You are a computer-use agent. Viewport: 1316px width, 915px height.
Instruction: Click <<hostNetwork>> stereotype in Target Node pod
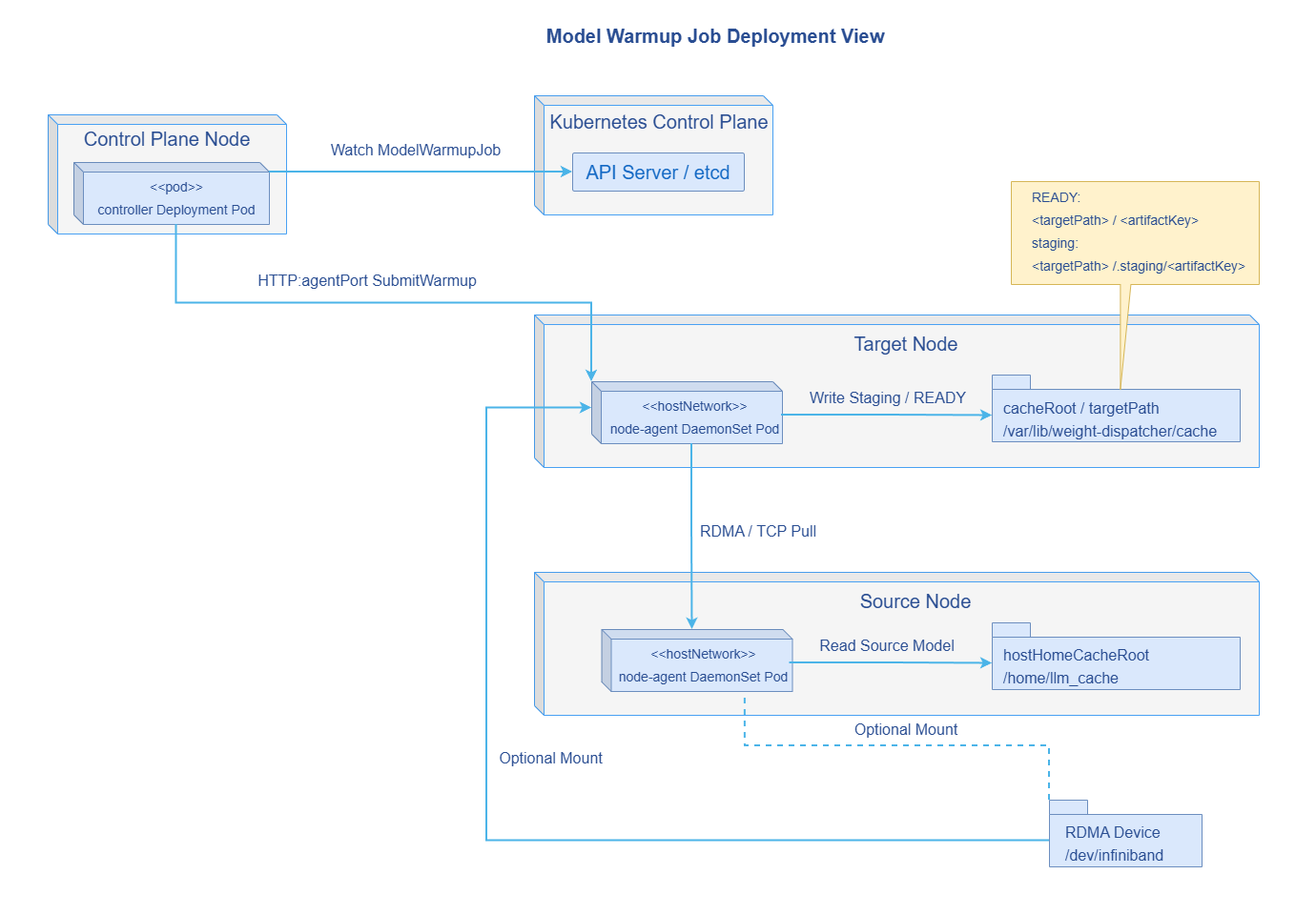click(x=694, y=406)
